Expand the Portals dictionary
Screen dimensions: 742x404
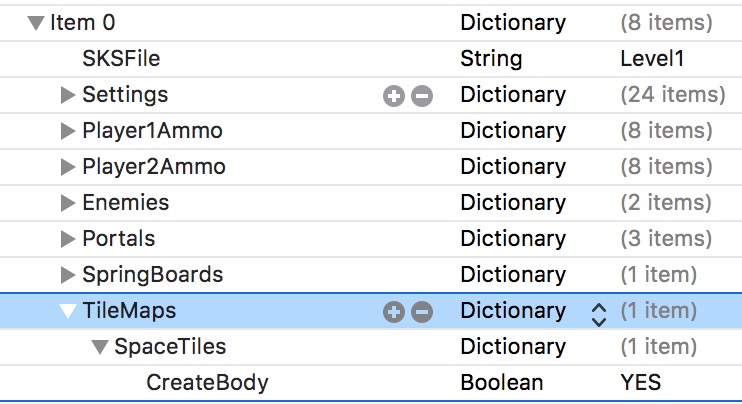68,239
